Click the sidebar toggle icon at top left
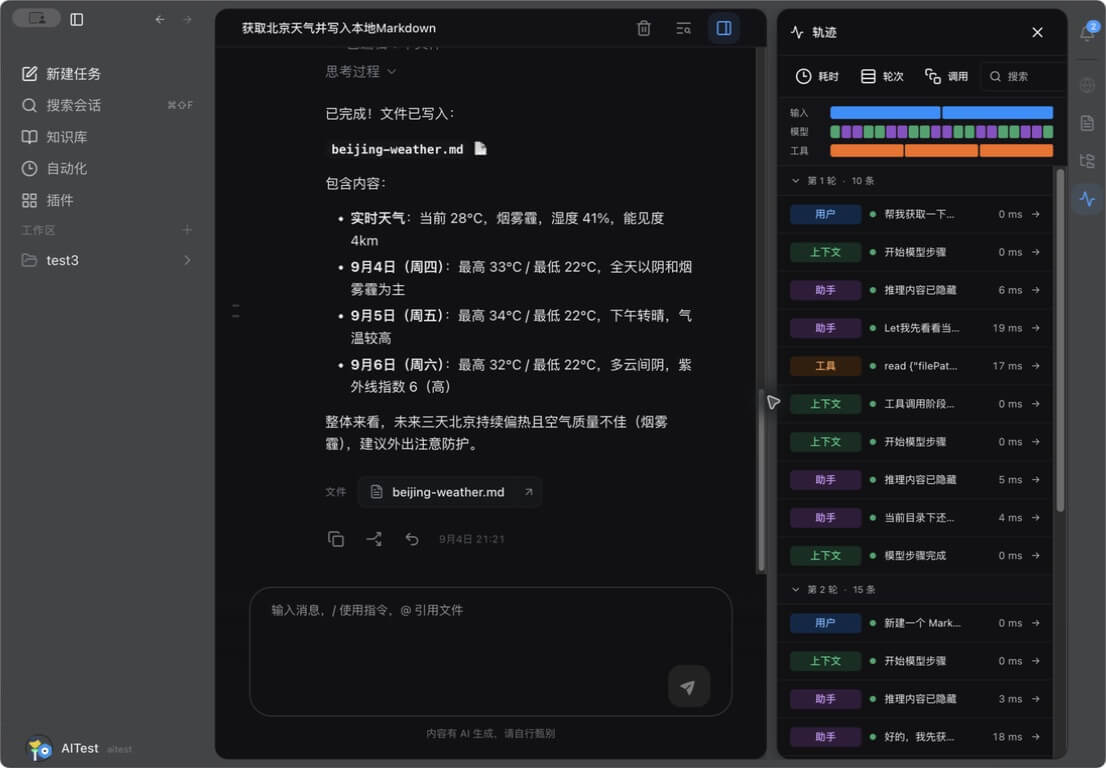1106x768 pixels. 77,20
